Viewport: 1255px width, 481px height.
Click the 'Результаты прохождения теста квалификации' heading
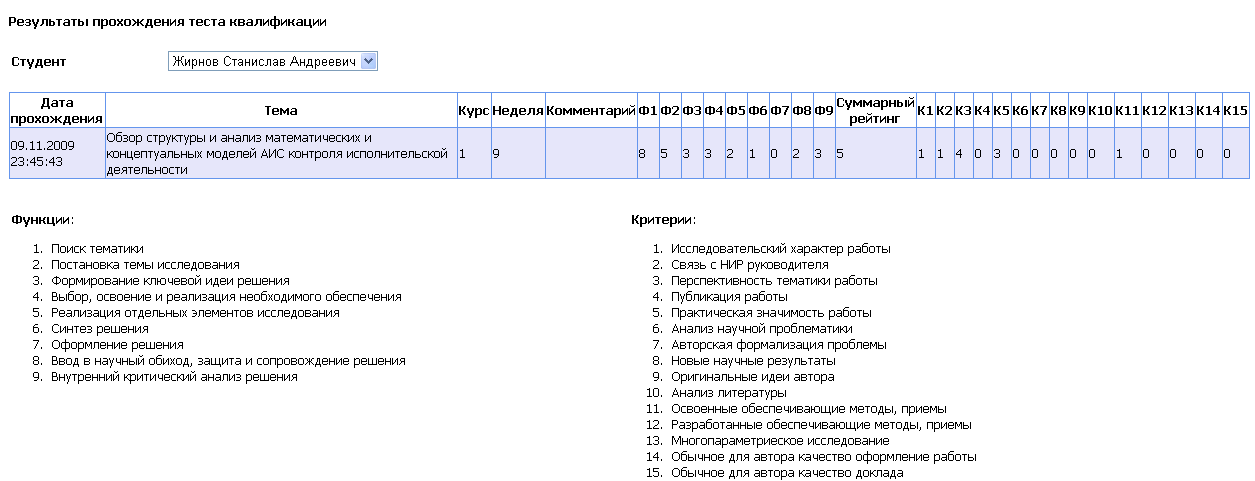[x=167, y=21]
